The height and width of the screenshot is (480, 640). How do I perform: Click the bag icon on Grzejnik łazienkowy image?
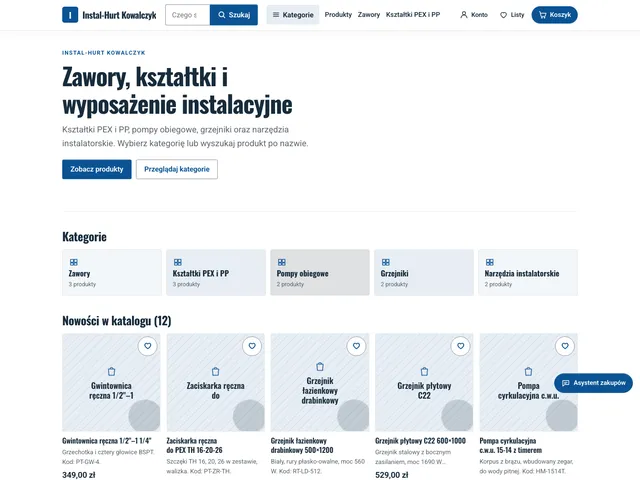(320, 367)
